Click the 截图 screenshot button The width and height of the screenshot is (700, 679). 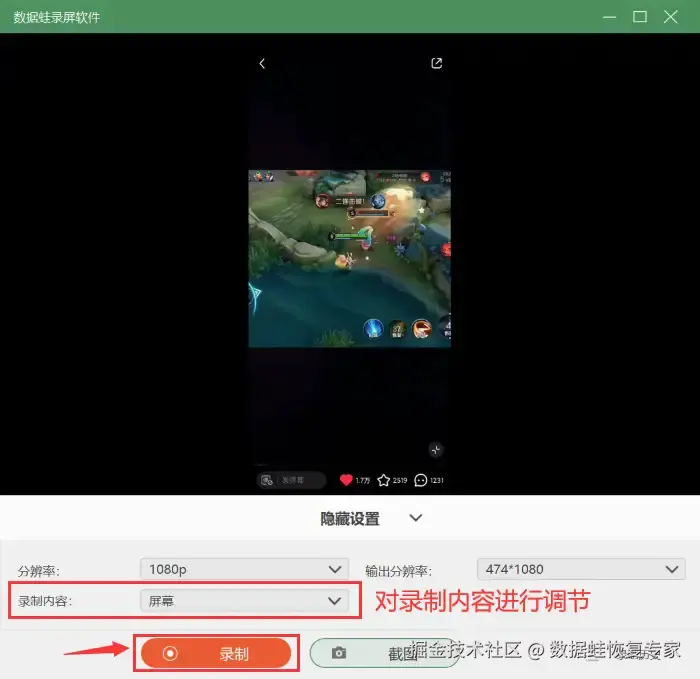click(x=385, y=653)
